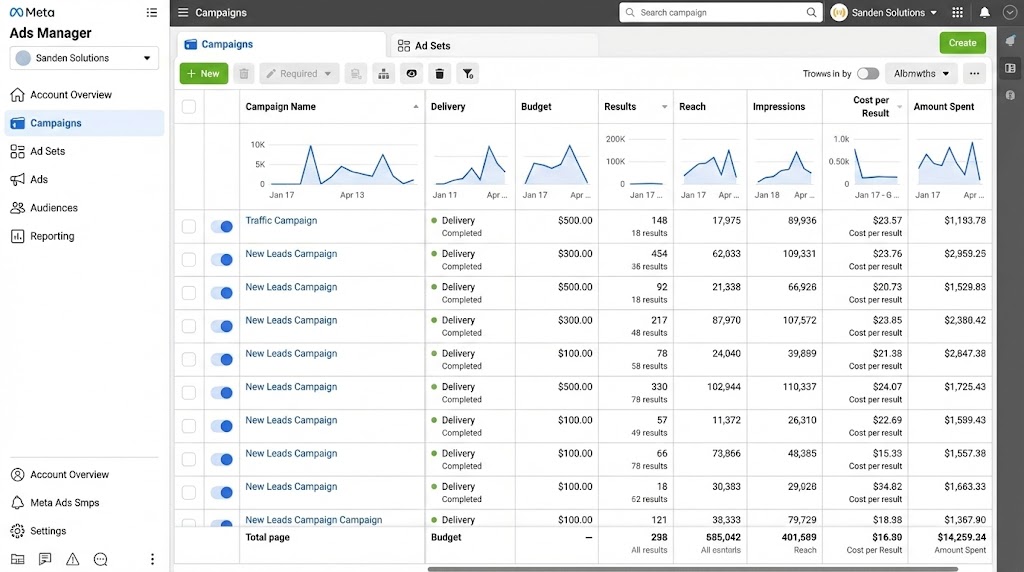Switch off the Traffic Campaign toggle
Image resolution: width=1024 pixels, height=572 pixels.
click(222, 227)
